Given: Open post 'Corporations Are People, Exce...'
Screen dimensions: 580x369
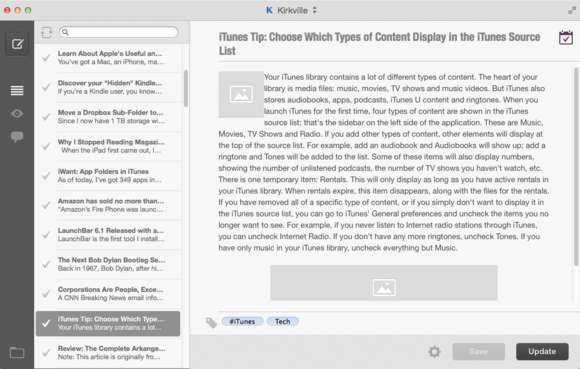Looking at the screenshot, I should click(x=108, y=294).
